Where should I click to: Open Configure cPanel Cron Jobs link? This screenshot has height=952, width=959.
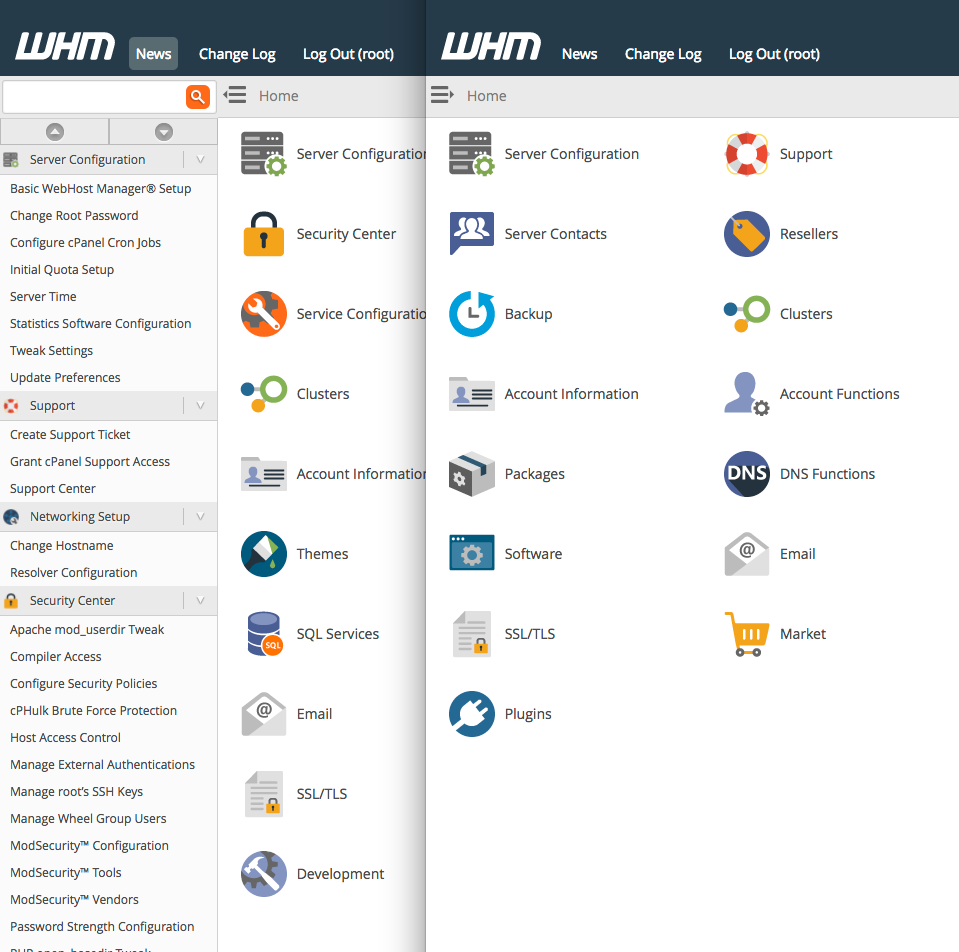click(x=86, y=243)
